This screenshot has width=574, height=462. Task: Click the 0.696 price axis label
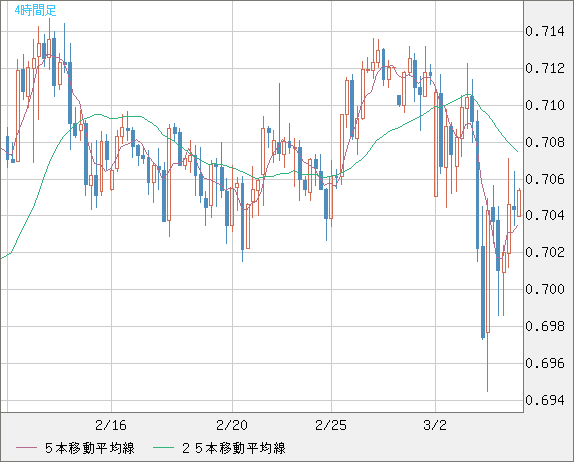(x=545, y=363)
